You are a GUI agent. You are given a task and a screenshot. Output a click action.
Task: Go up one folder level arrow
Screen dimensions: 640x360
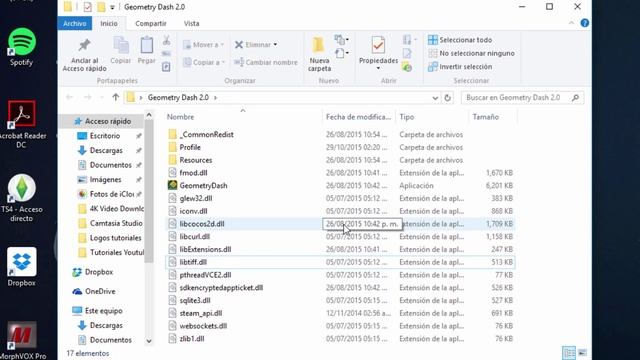[x=116, y=98]
